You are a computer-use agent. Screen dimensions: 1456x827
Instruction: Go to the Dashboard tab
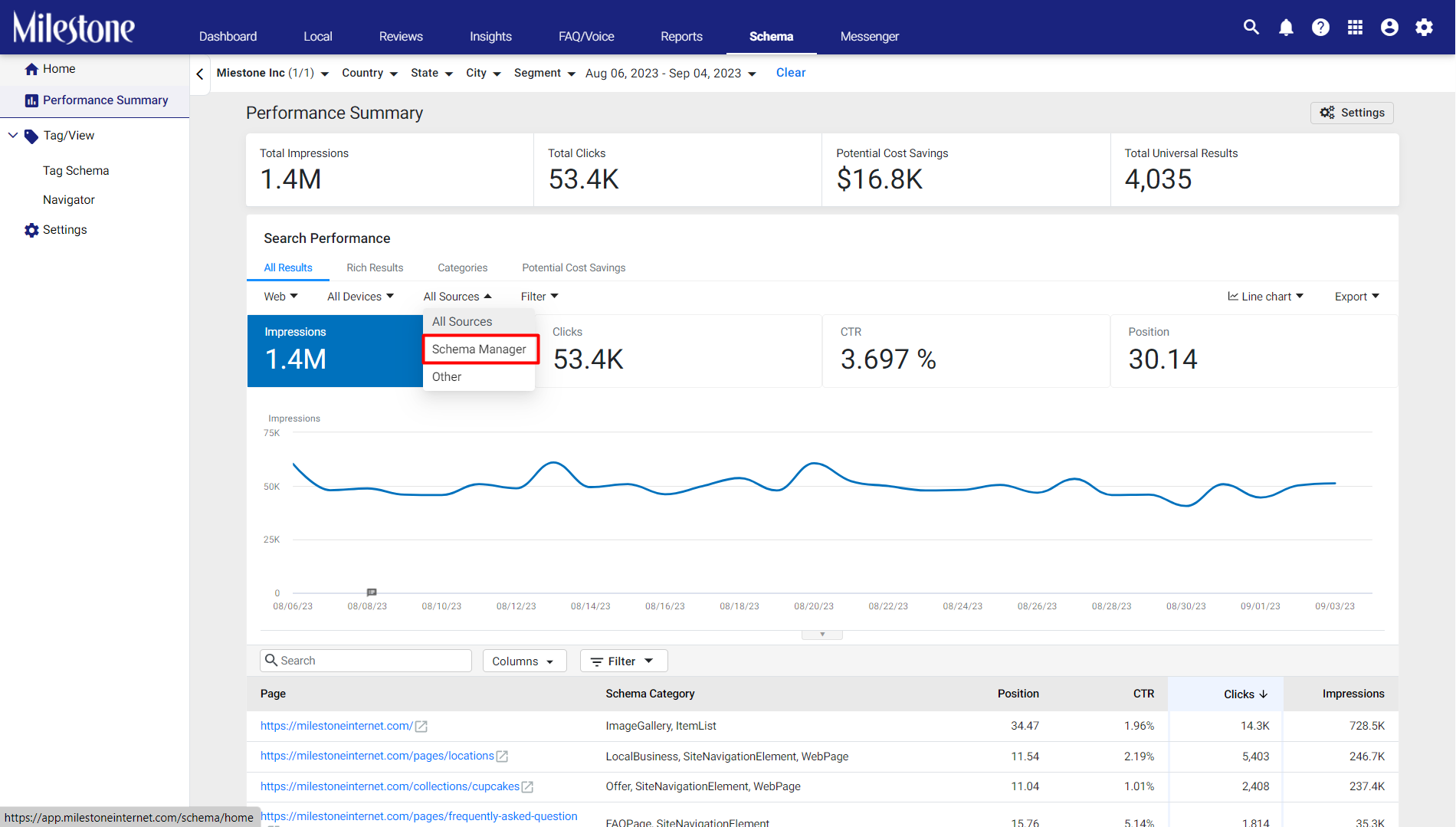point(228,37)
